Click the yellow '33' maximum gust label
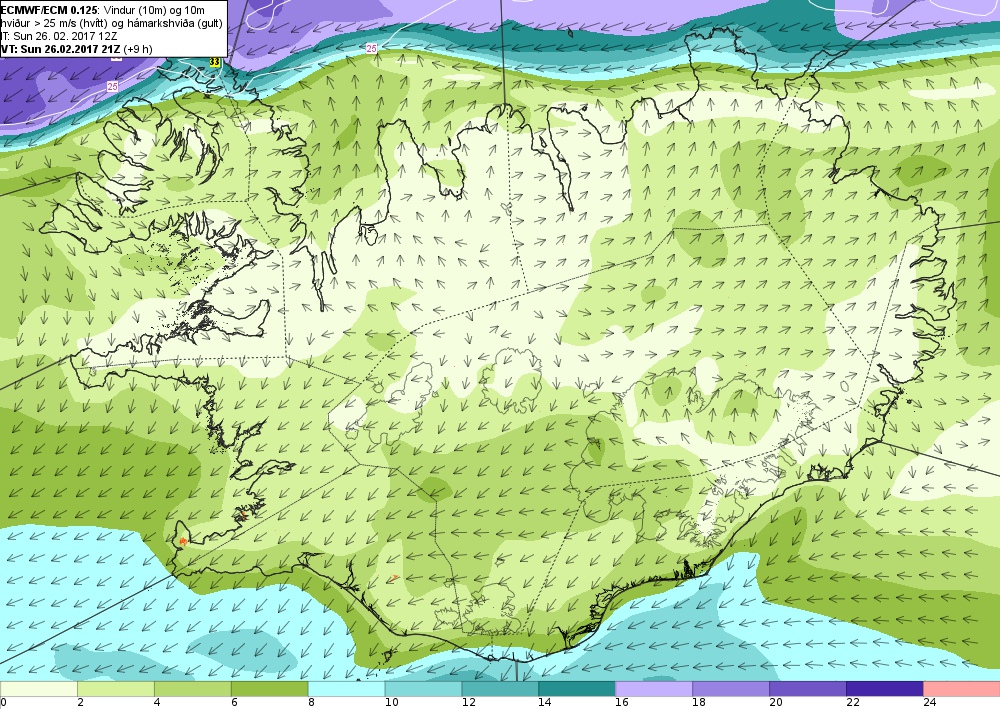Image resolution: width=1000 pixels, height=709 pixels. coord(214,62)
